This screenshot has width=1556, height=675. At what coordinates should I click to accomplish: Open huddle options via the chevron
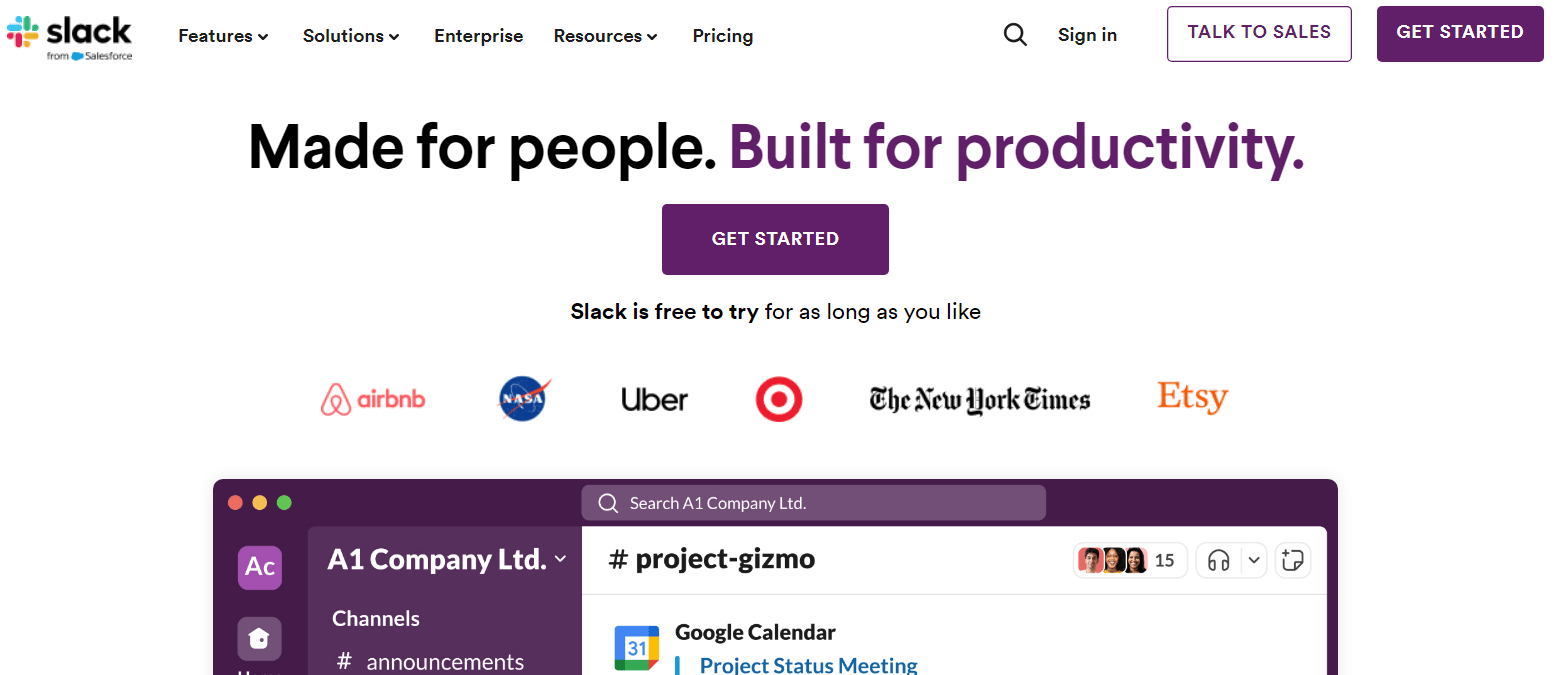(1252, 560)
